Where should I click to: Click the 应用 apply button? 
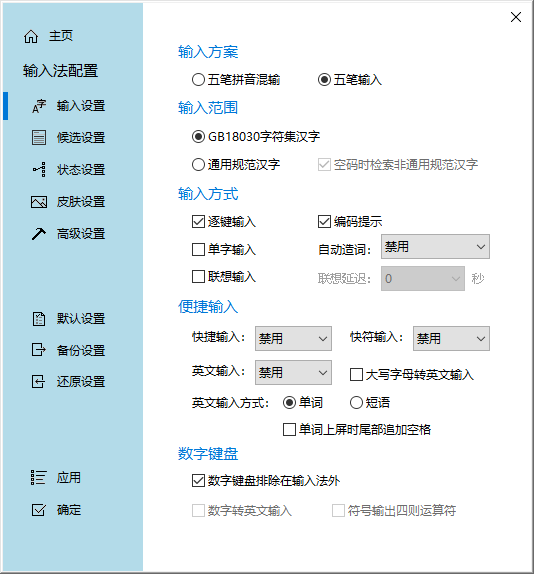(x=56, y=478)
